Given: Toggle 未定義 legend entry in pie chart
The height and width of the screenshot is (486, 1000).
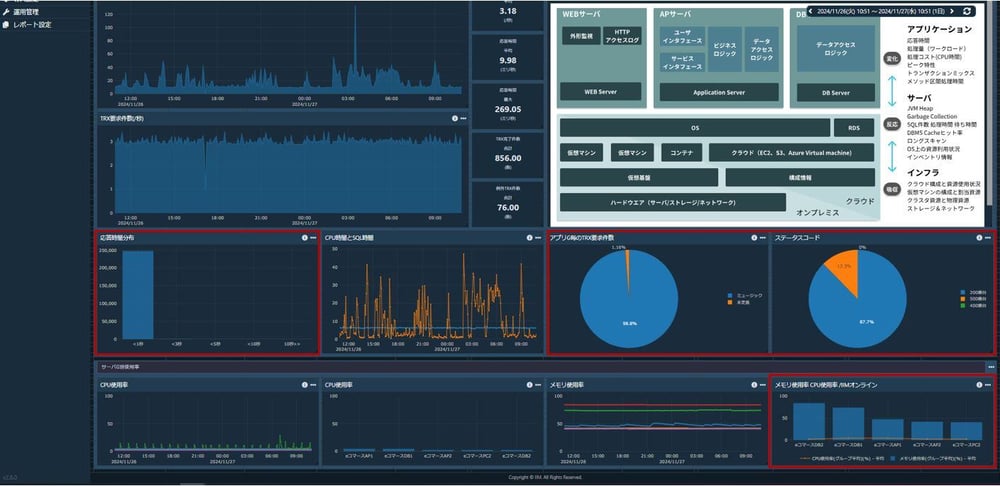Looking at the screenshot, I should 740,302.
